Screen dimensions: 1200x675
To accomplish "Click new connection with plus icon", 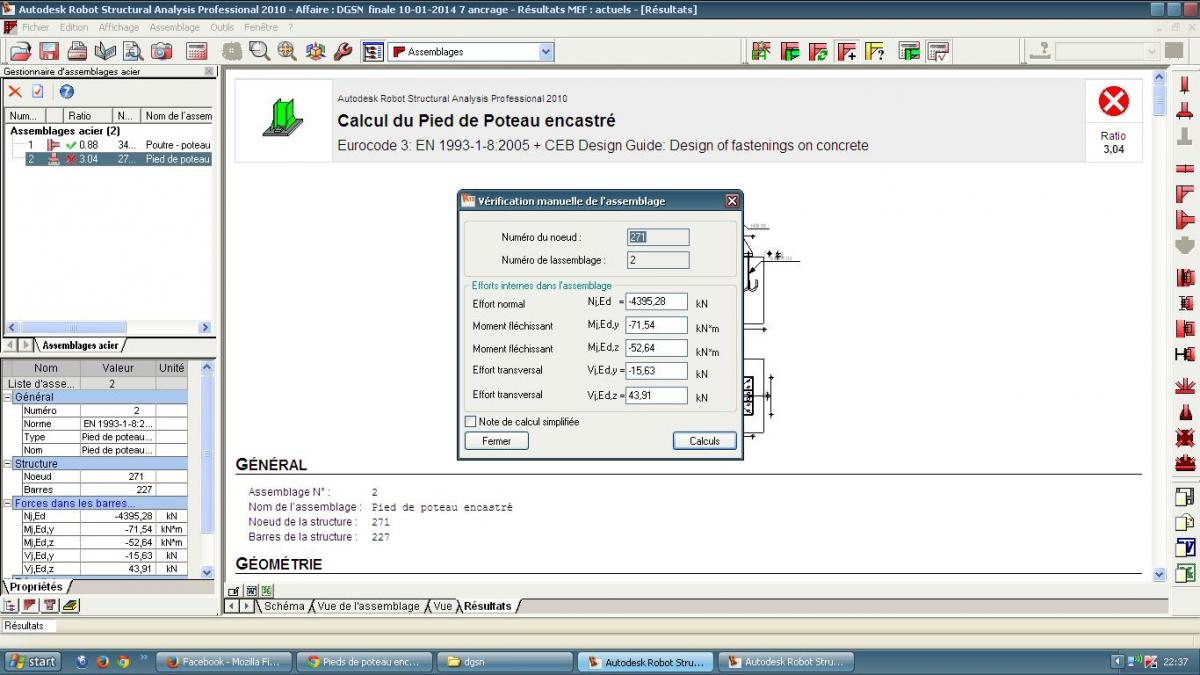I will tap(847, 51).
